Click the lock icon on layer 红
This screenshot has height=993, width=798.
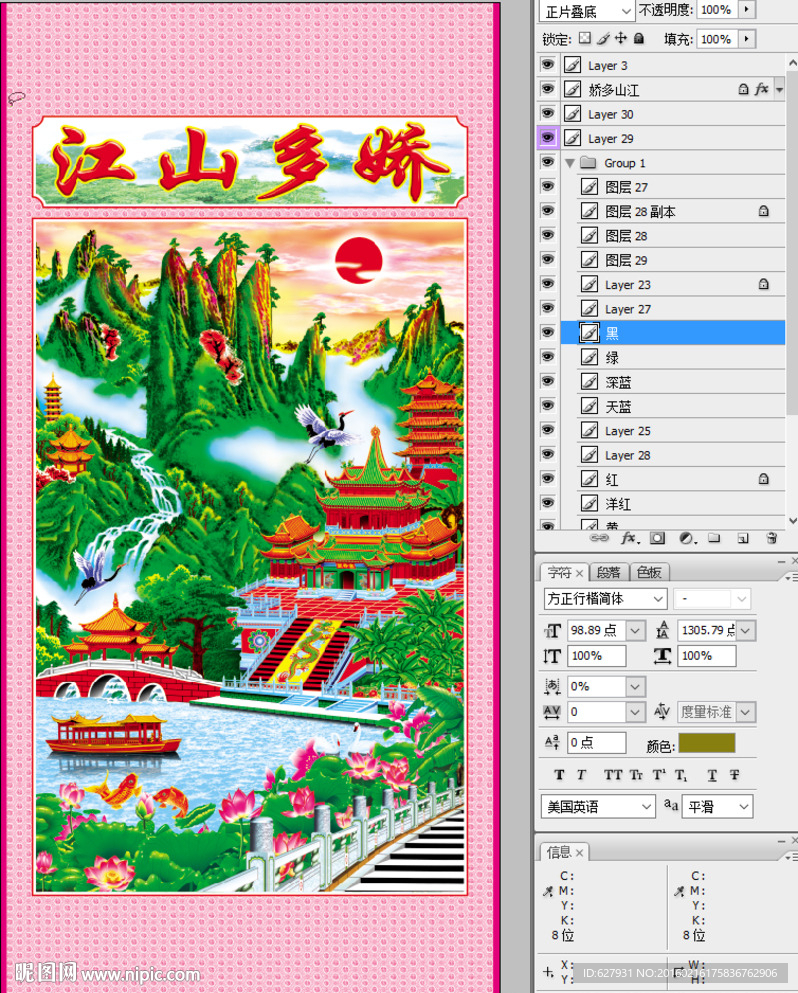coord(764,479)
